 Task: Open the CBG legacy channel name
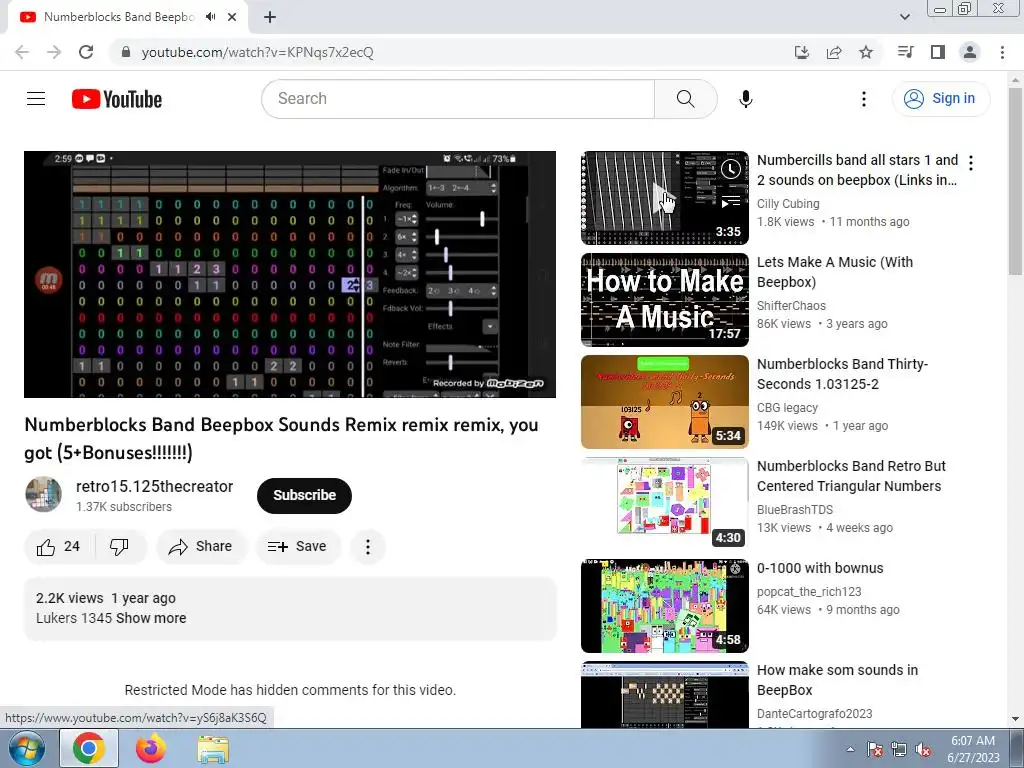pyautogui.click(x=787, y=408)
